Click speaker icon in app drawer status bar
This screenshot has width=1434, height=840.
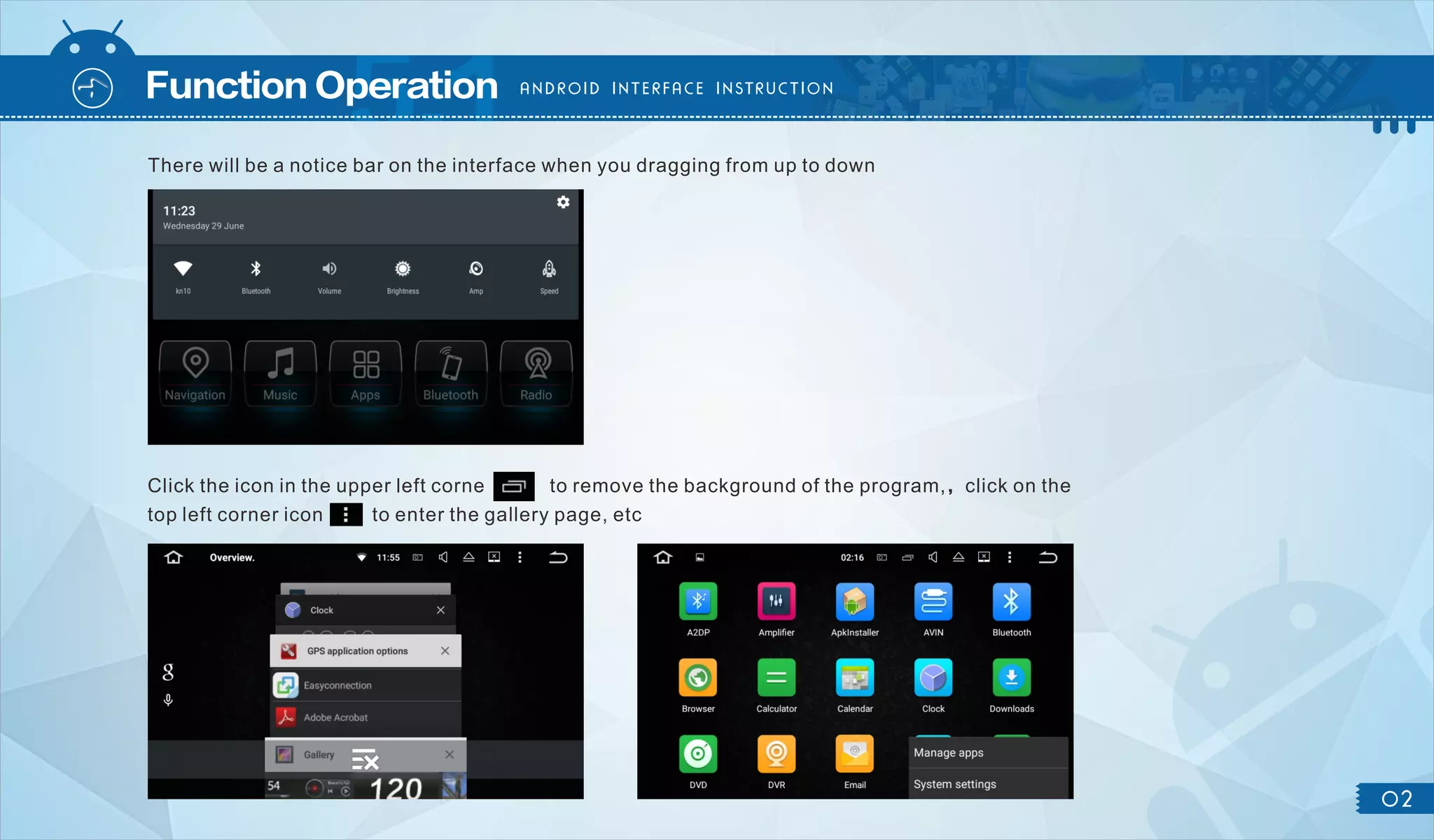click(x=933, y=557)
